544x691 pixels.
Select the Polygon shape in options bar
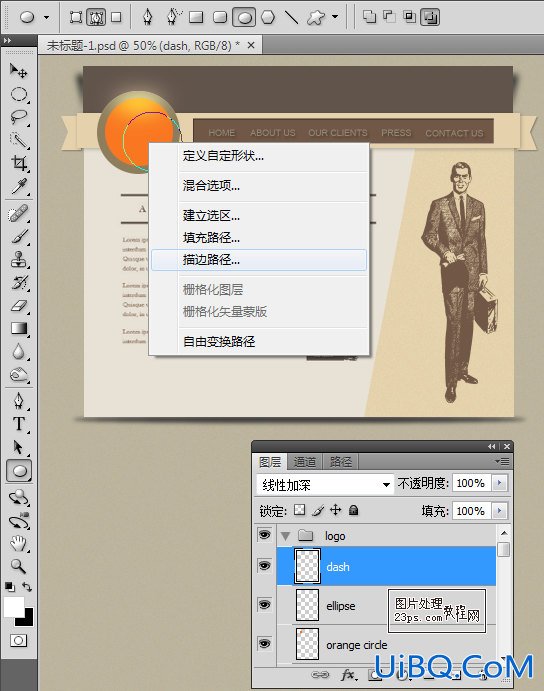[268, 18]
